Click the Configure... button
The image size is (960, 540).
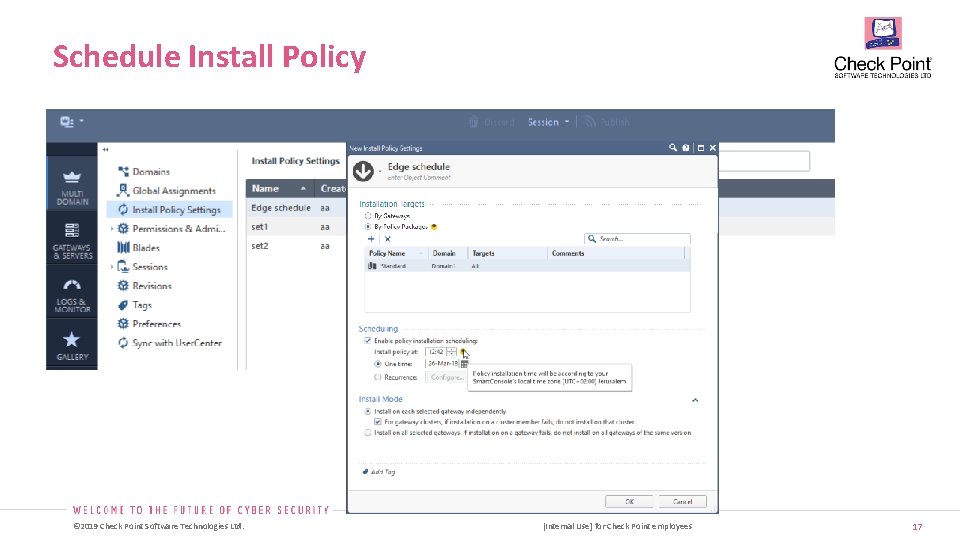click(445, 377)
